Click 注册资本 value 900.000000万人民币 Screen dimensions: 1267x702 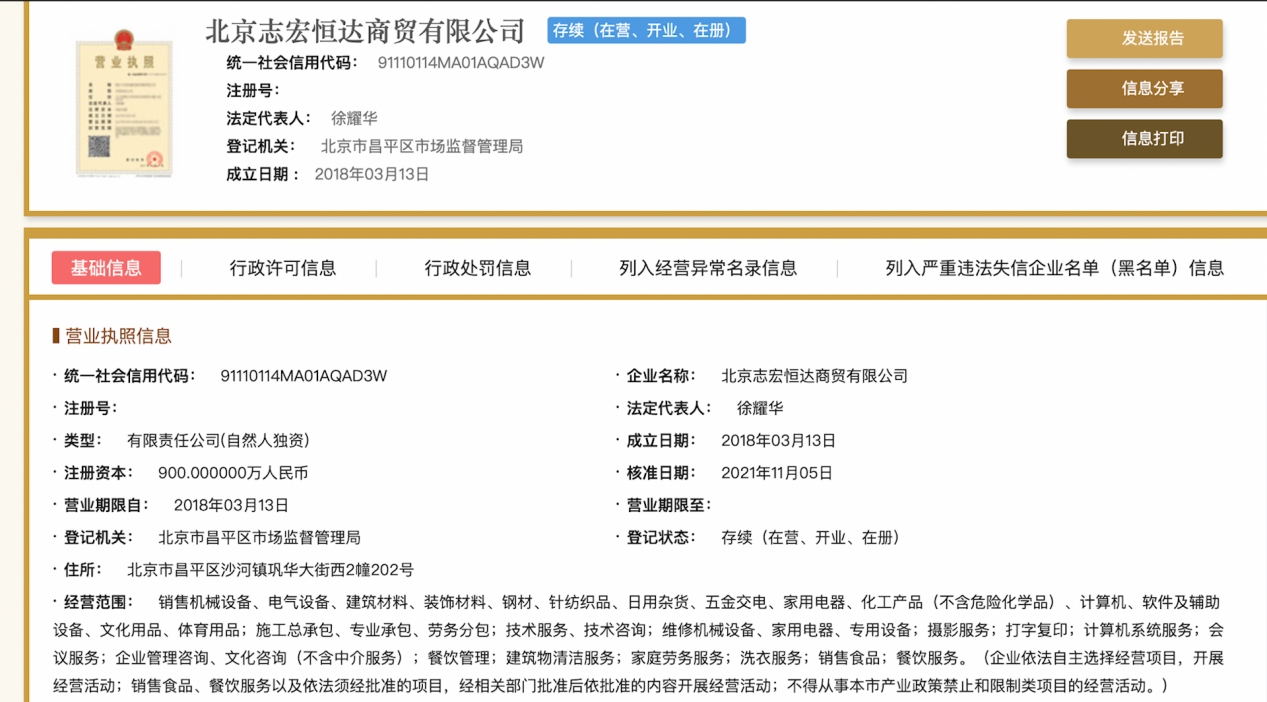233,473
